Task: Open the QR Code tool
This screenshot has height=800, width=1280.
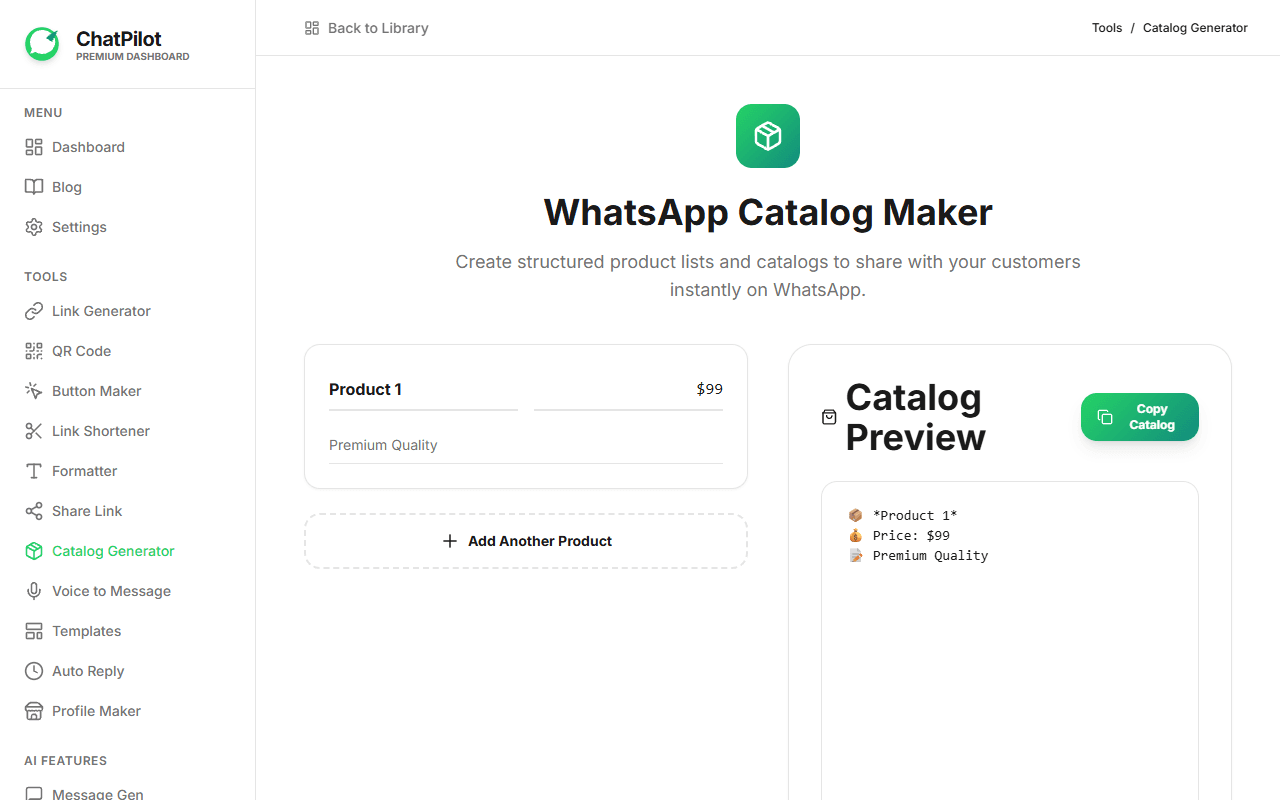Action: [x=83, y=351]
